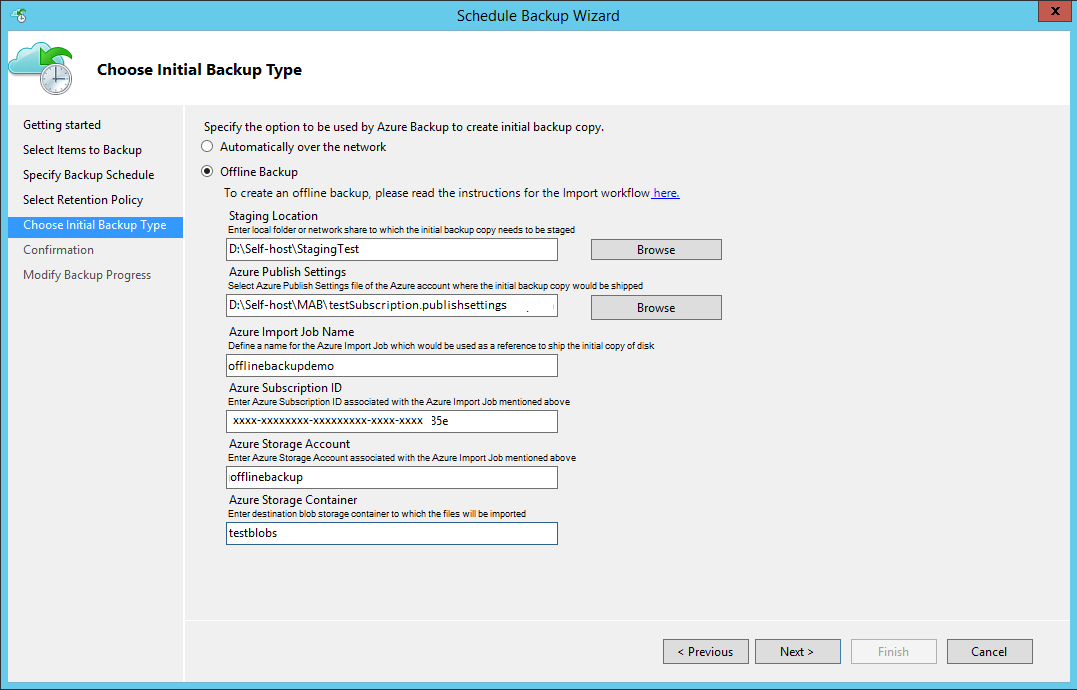Open the Import workflow instructions via the here link

click(664, 193)
